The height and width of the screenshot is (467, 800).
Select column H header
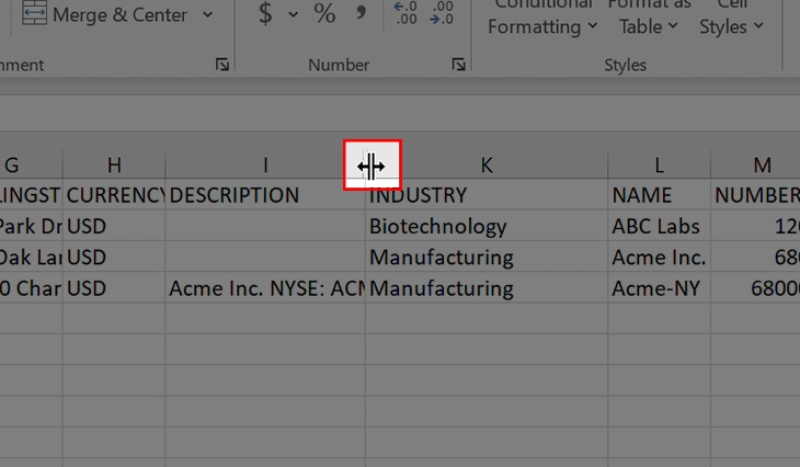tap(114, 166)
